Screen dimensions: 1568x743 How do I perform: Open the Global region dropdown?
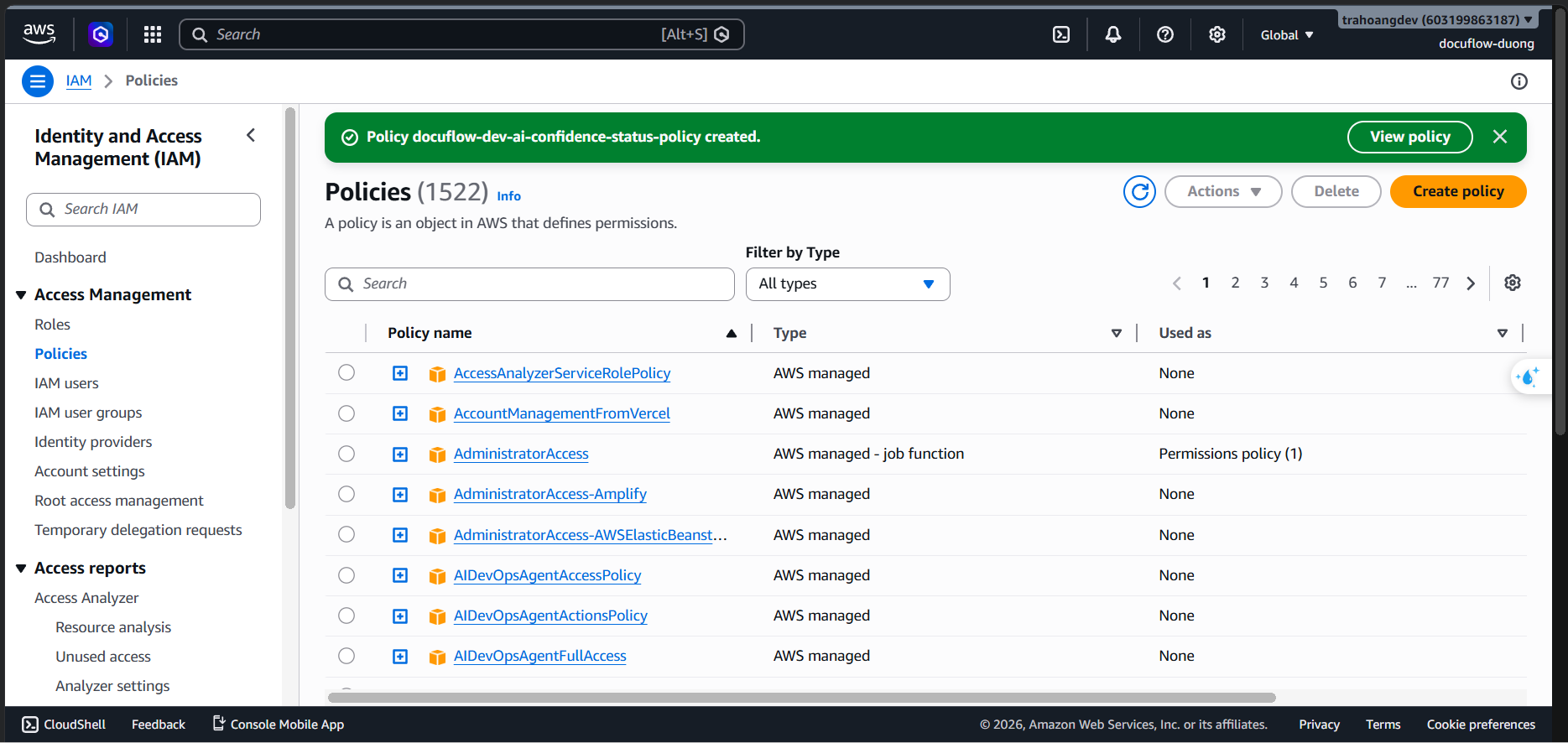pos(1287,35)
